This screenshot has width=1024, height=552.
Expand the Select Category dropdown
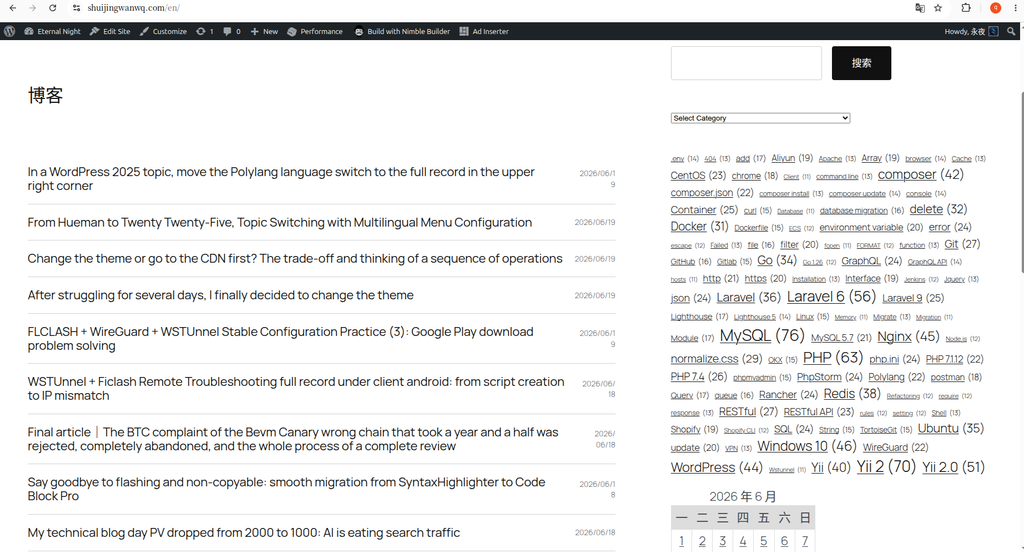pyautogui.click(x=760, y=118)
